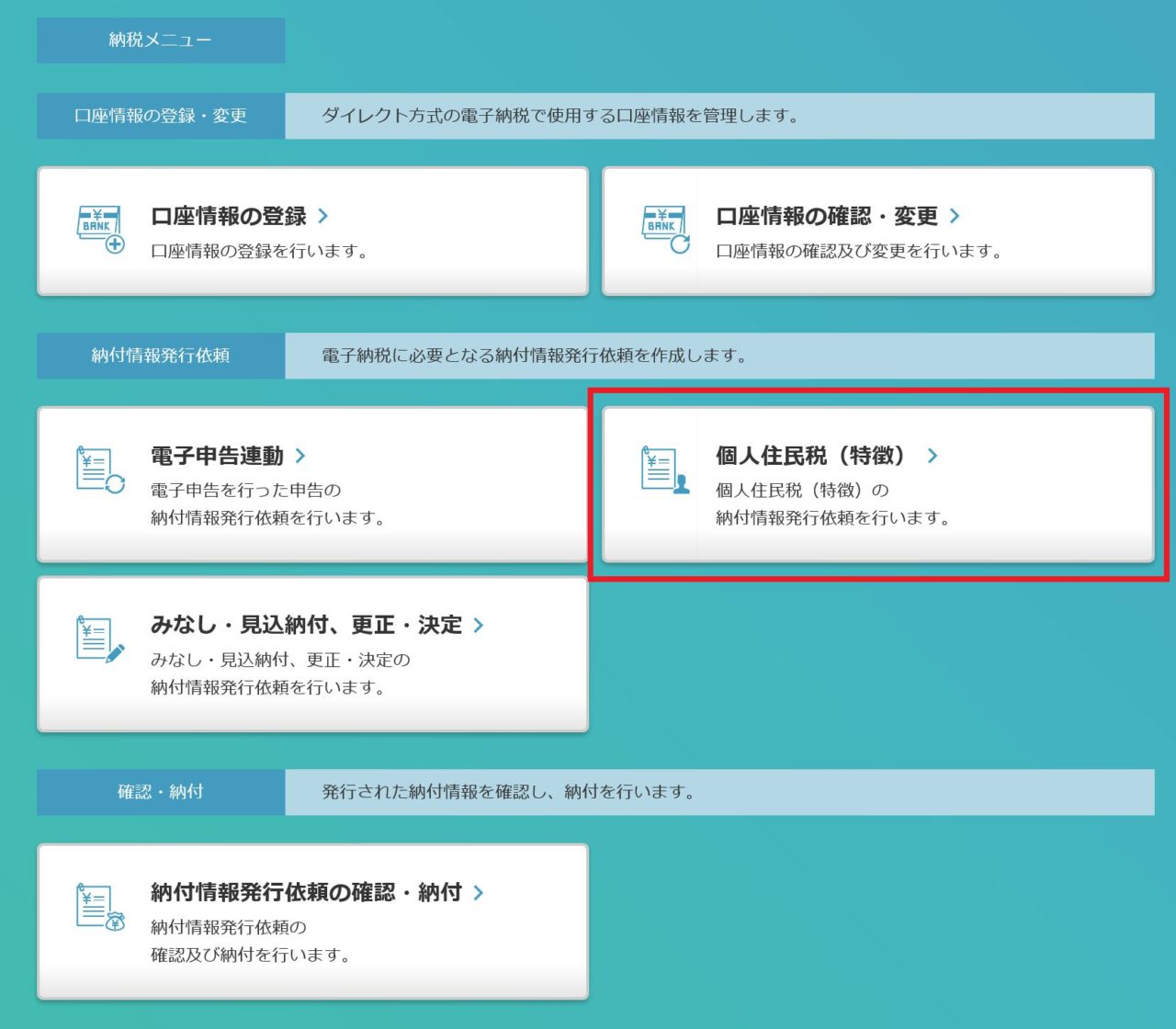
Task: Click text 口座情報の登録を行います。
Action: point(260,251)
